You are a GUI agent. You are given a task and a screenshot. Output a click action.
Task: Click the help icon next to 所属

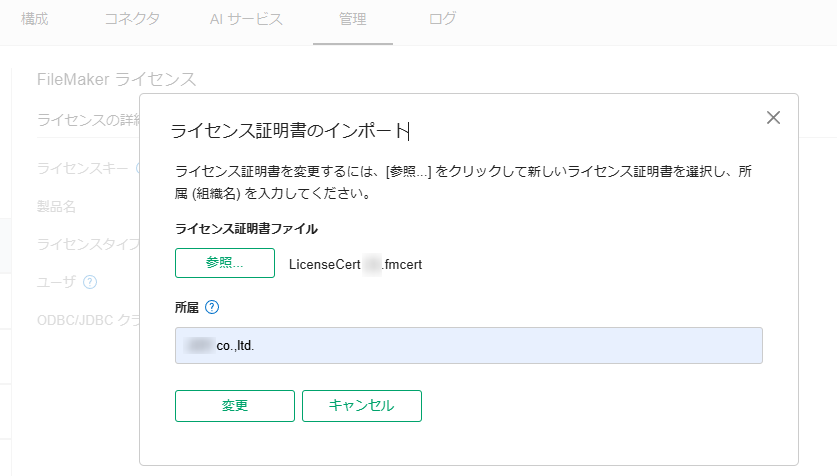[212, 307]
